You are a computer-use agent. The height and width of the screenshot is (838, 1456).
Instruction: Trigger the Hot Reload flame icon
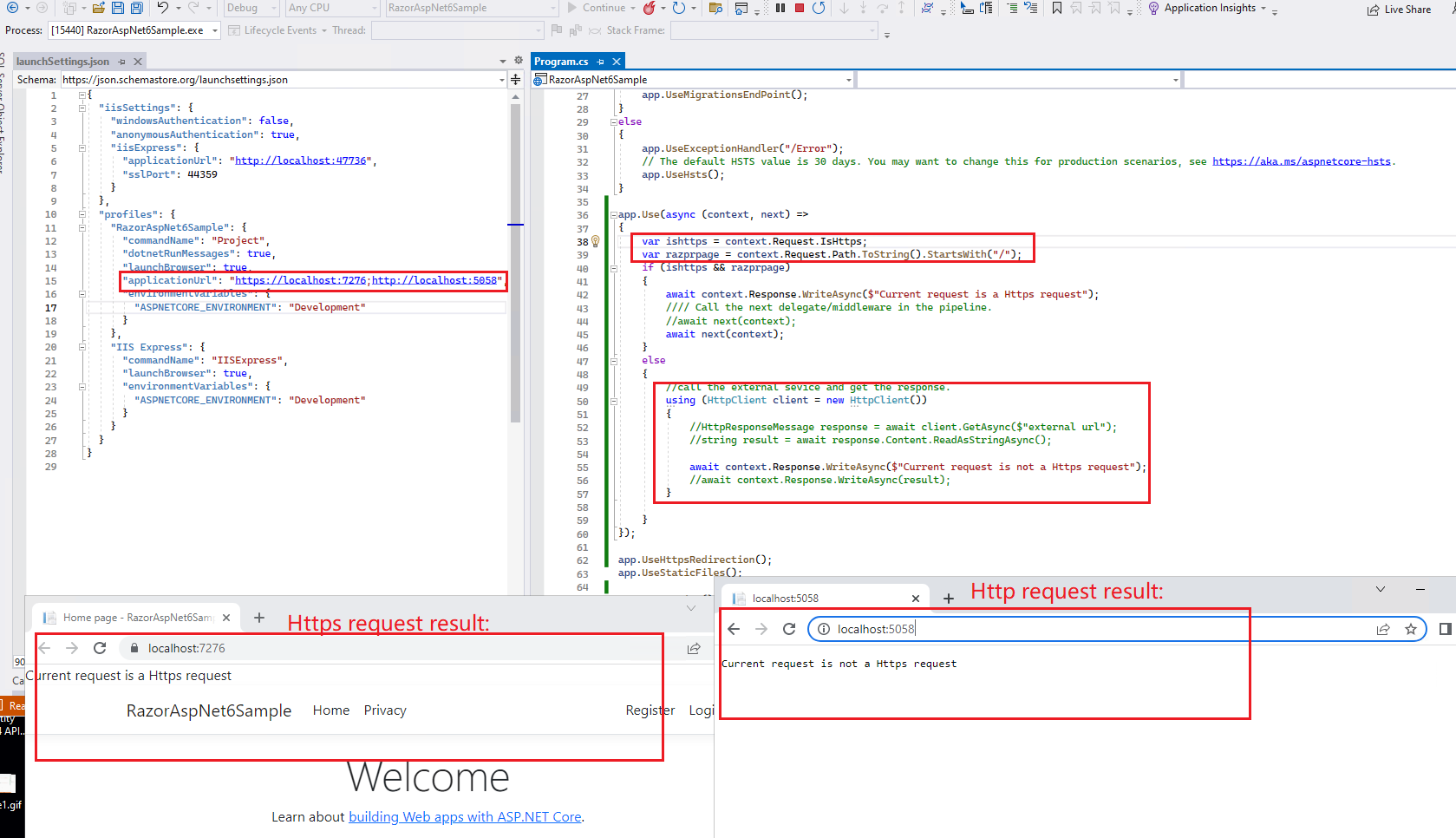click(x=650, y=9)
